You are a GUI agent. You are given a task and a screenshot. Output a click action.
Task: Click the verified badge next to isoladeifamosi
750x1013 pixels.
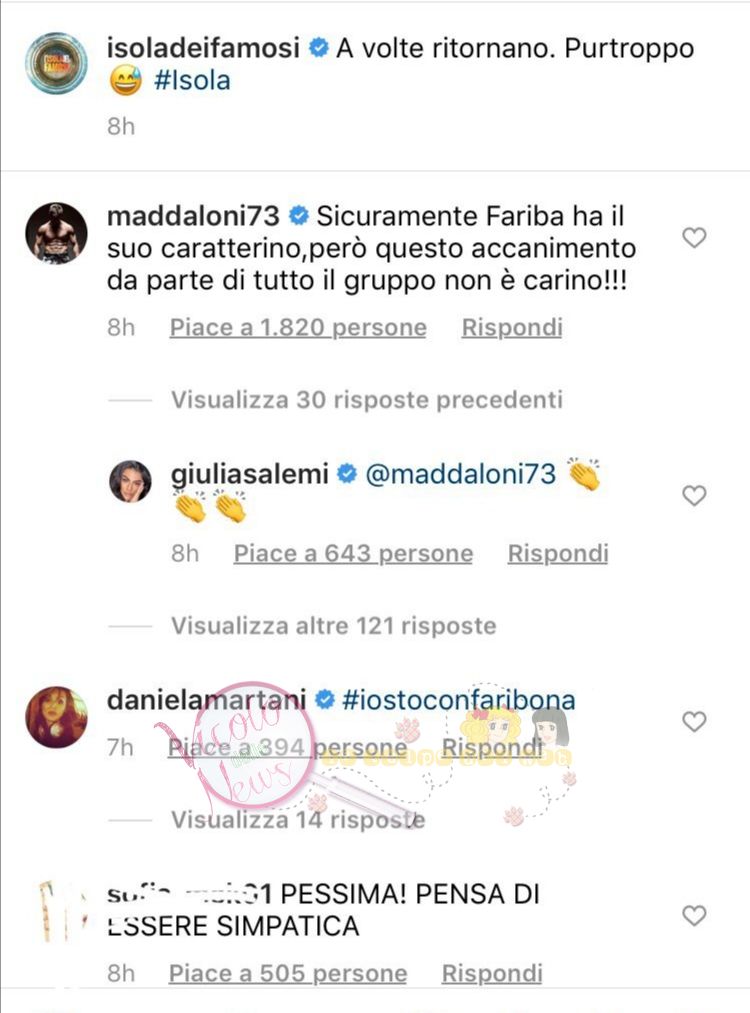(x=318, y=48)
